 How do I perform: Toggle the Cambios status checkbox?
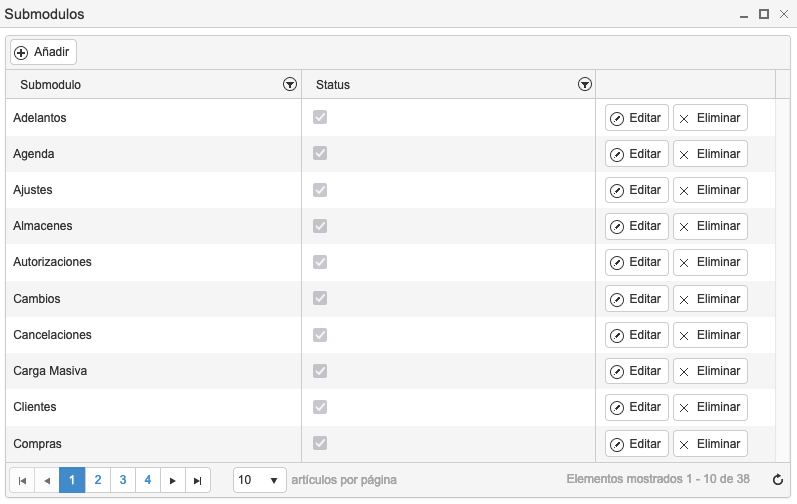320,298
